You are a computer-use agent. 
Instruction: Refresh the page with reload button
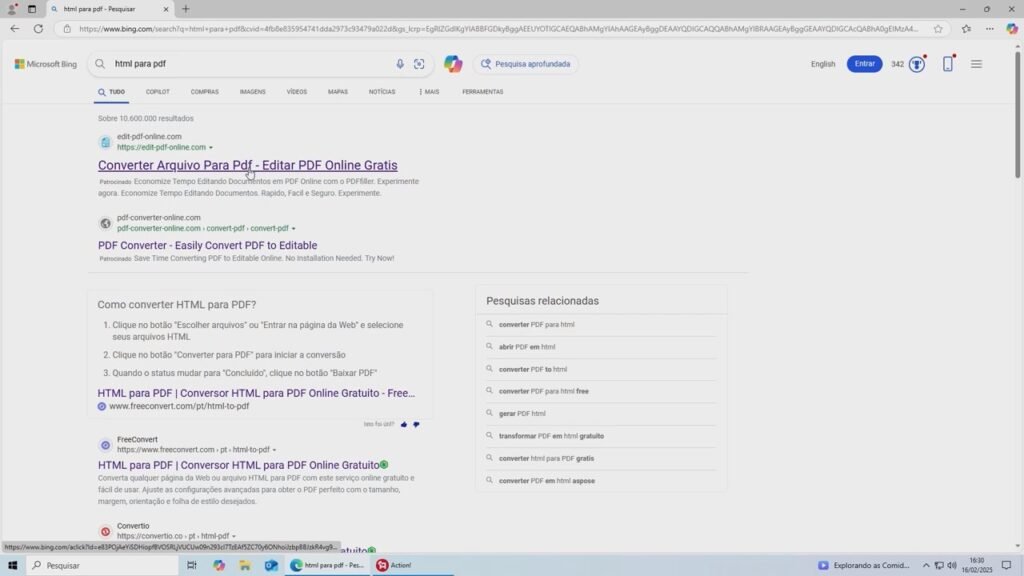[38, 29]
